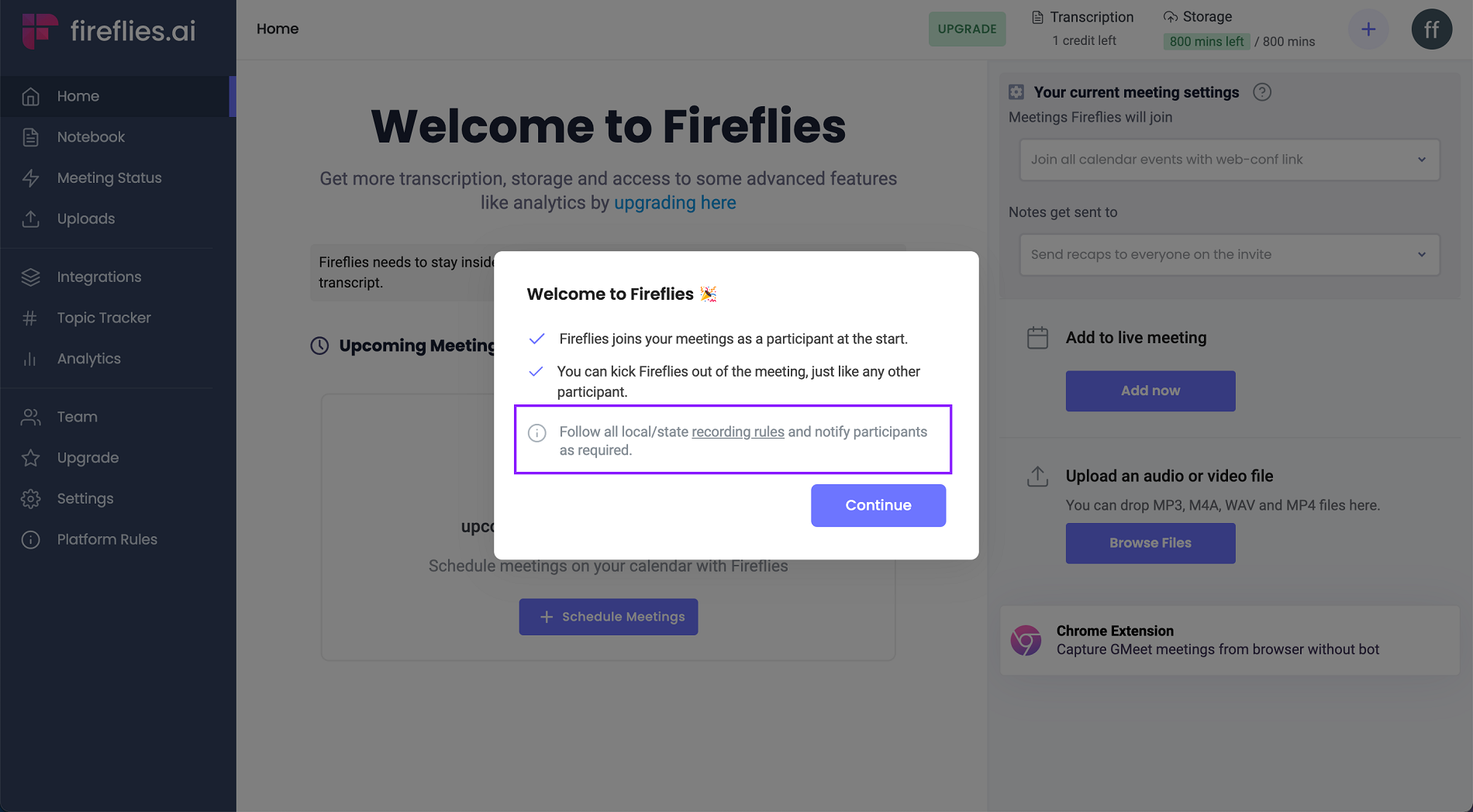The image size is (1473, 812).
Task: Click the Integrations icon
Action: (31, 277)
